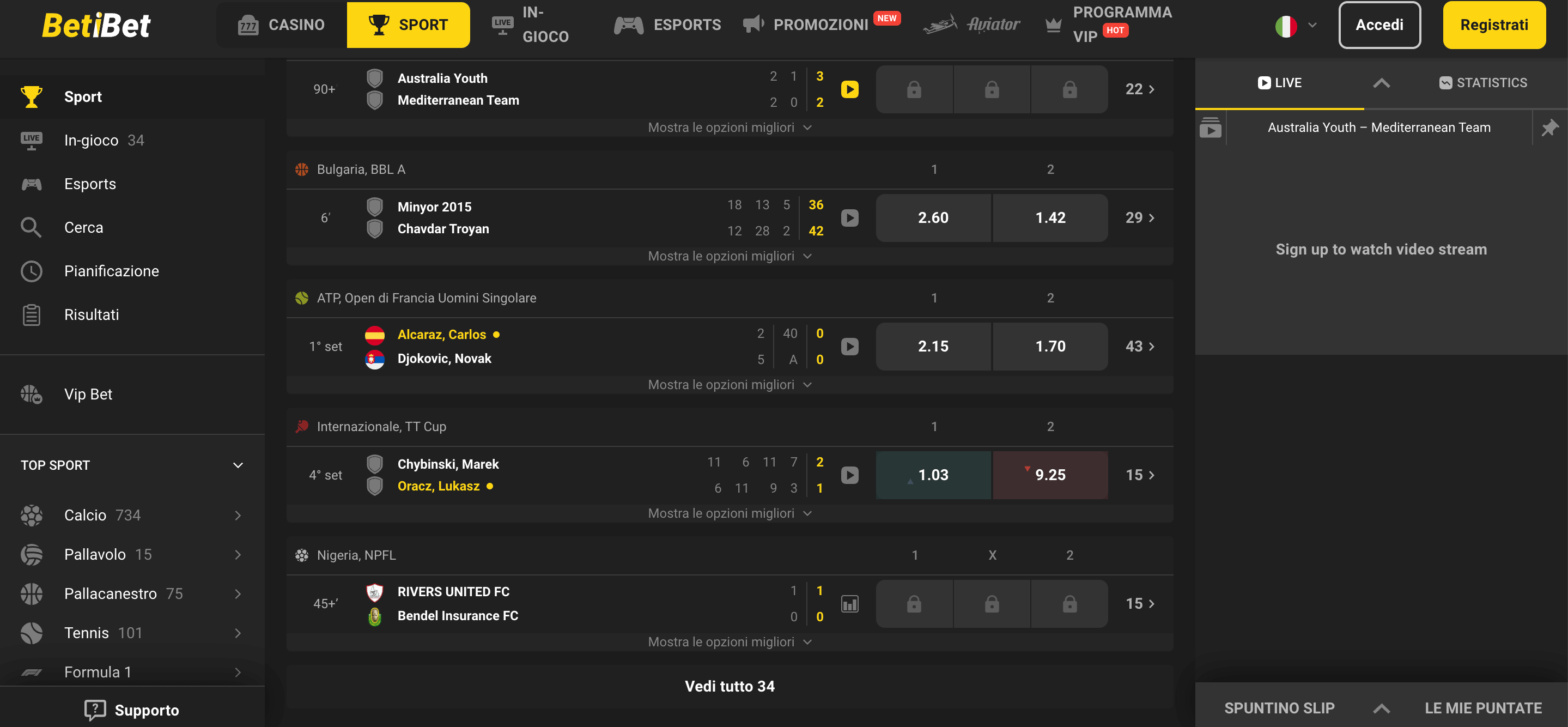Open the Casino section icon
The height and width of the screenshot is (727, 1568).
[x=248, y=25]
